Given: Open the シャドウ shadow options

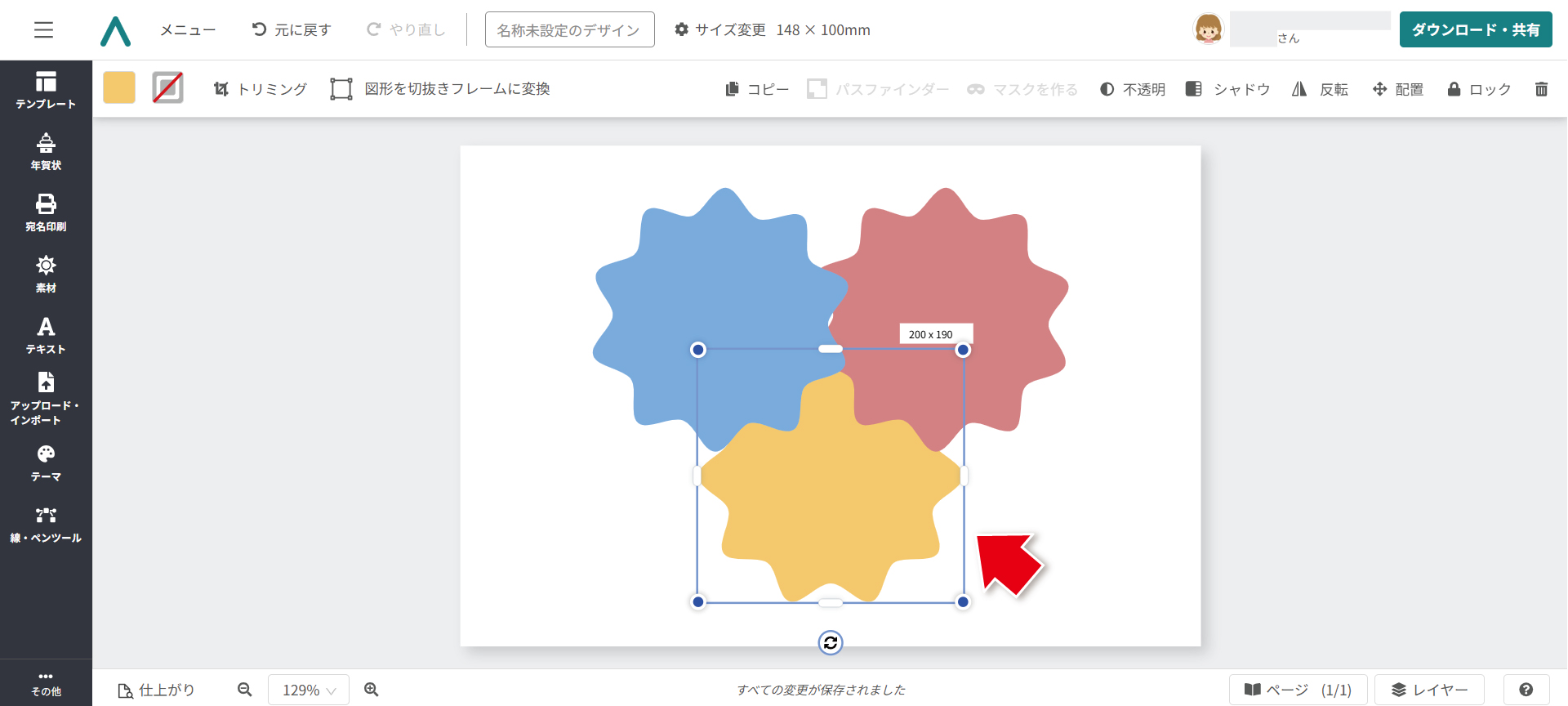Looking at the screenshot, I should (1228, 89).
